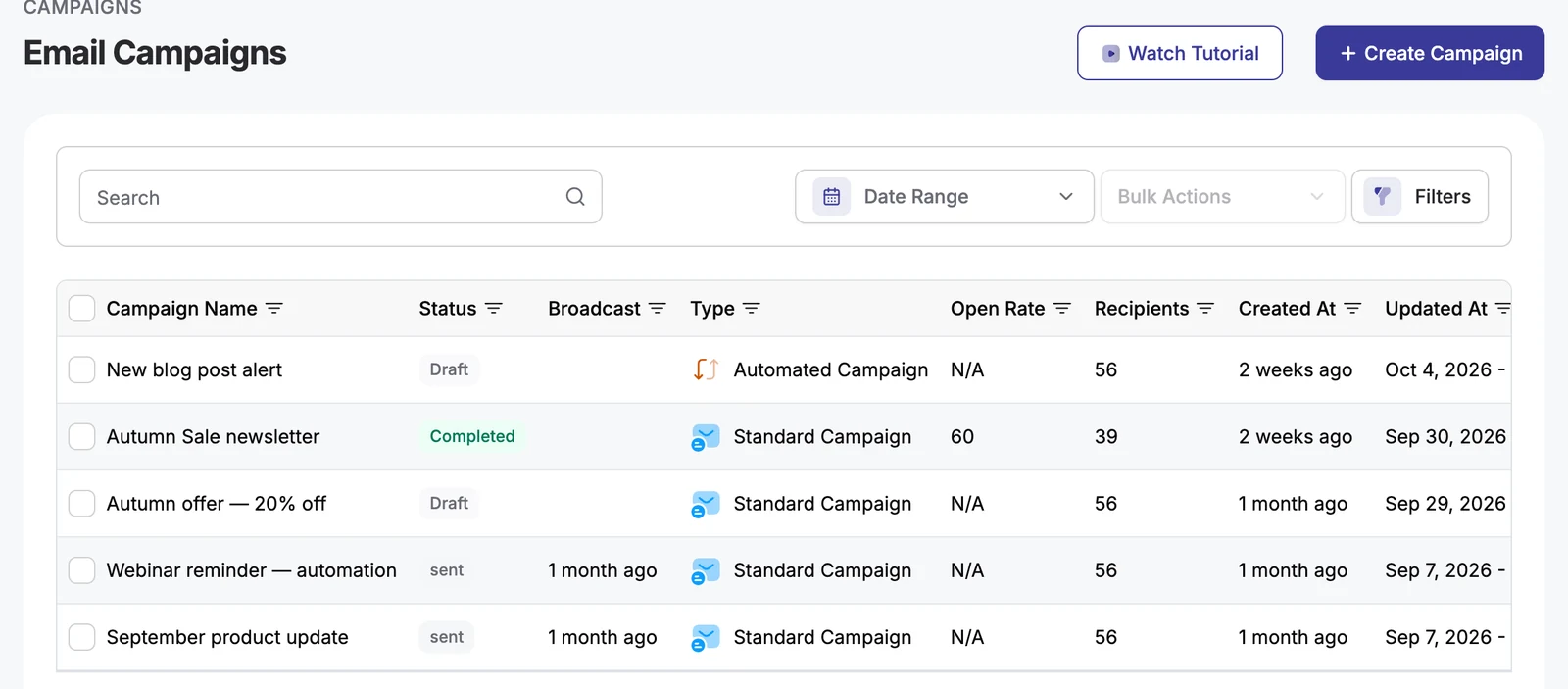Click sent badge for September product update

click(447, 637)
